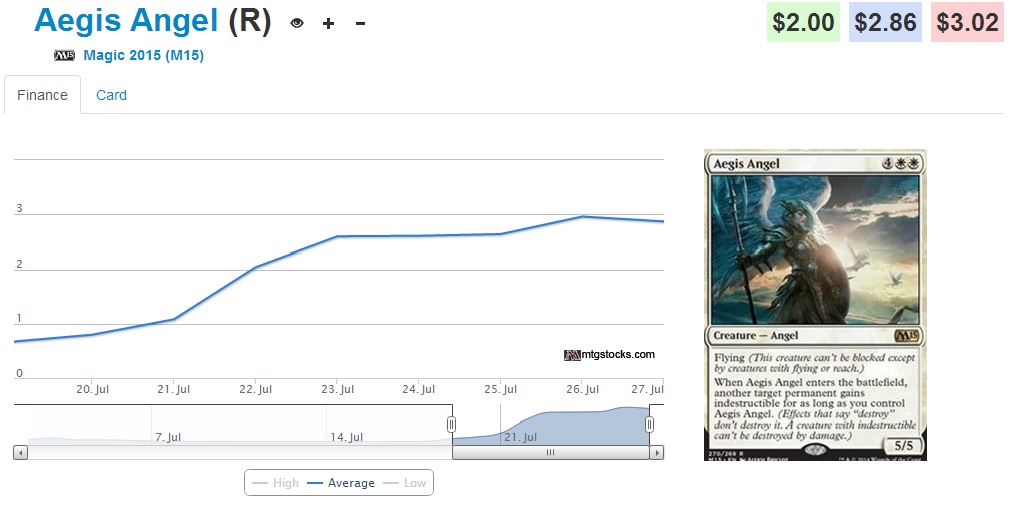Viewport: 1021px width, 511px height.
Task: Click the plus icon next to title
Action: coord(328,23)
